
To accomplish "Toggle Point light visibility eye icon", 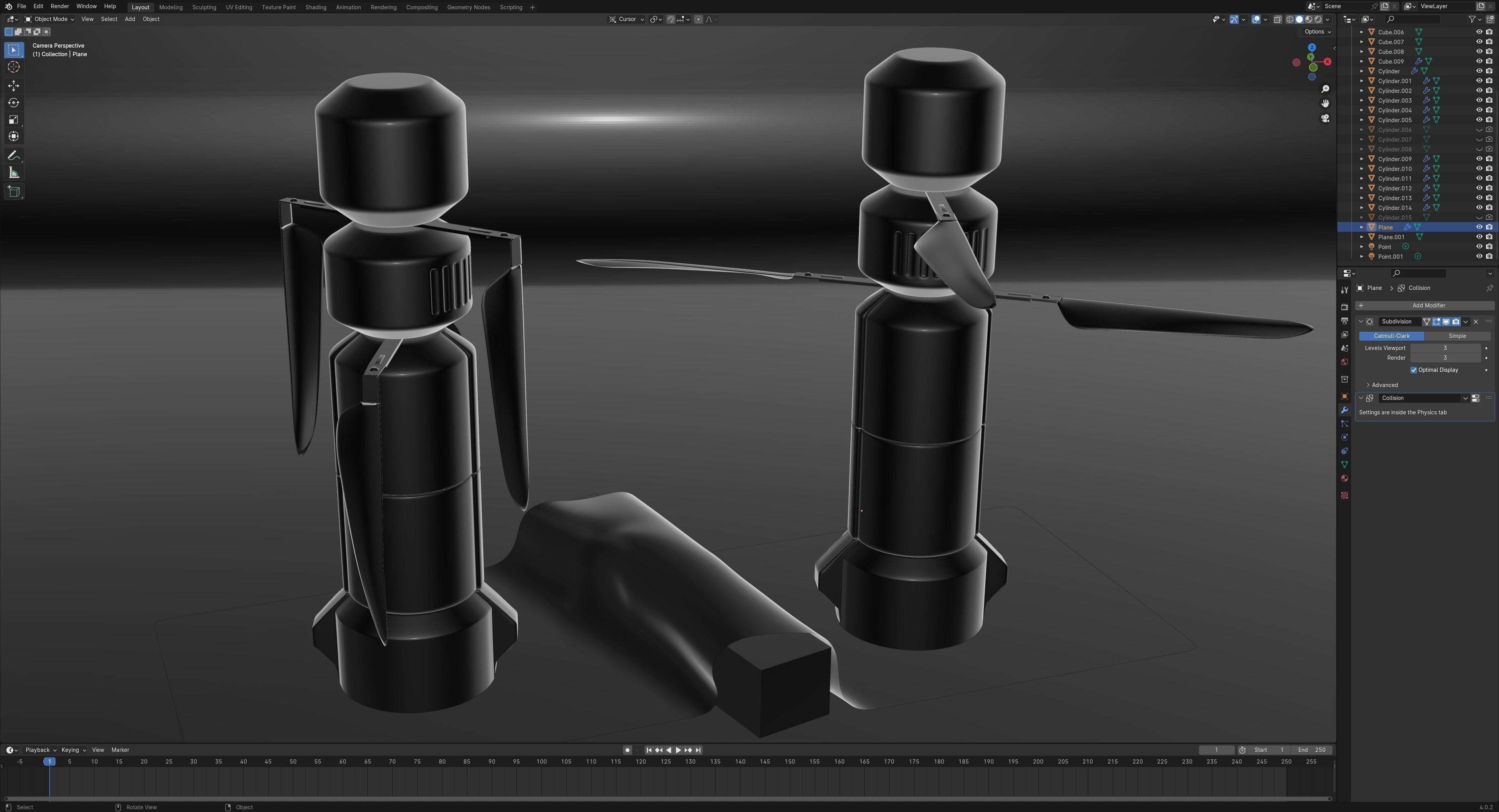I will click(x=1479, y=247).
